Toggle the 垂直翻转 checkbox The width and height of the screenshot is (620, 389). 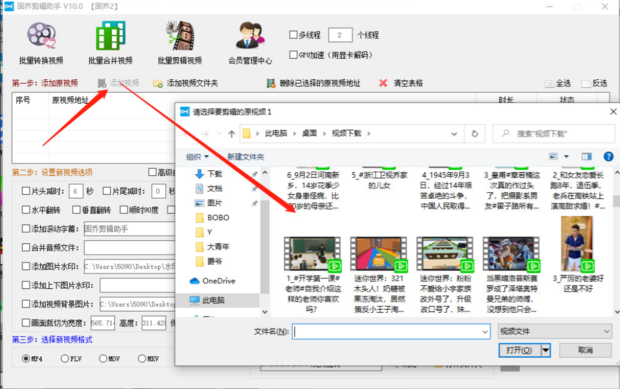(76, 210)
